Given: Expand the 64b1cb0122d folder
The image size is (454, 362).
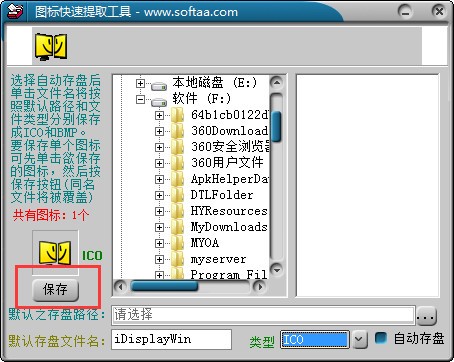Looking at the screenshot, I should pyautogui.click(x=159, y=115).
